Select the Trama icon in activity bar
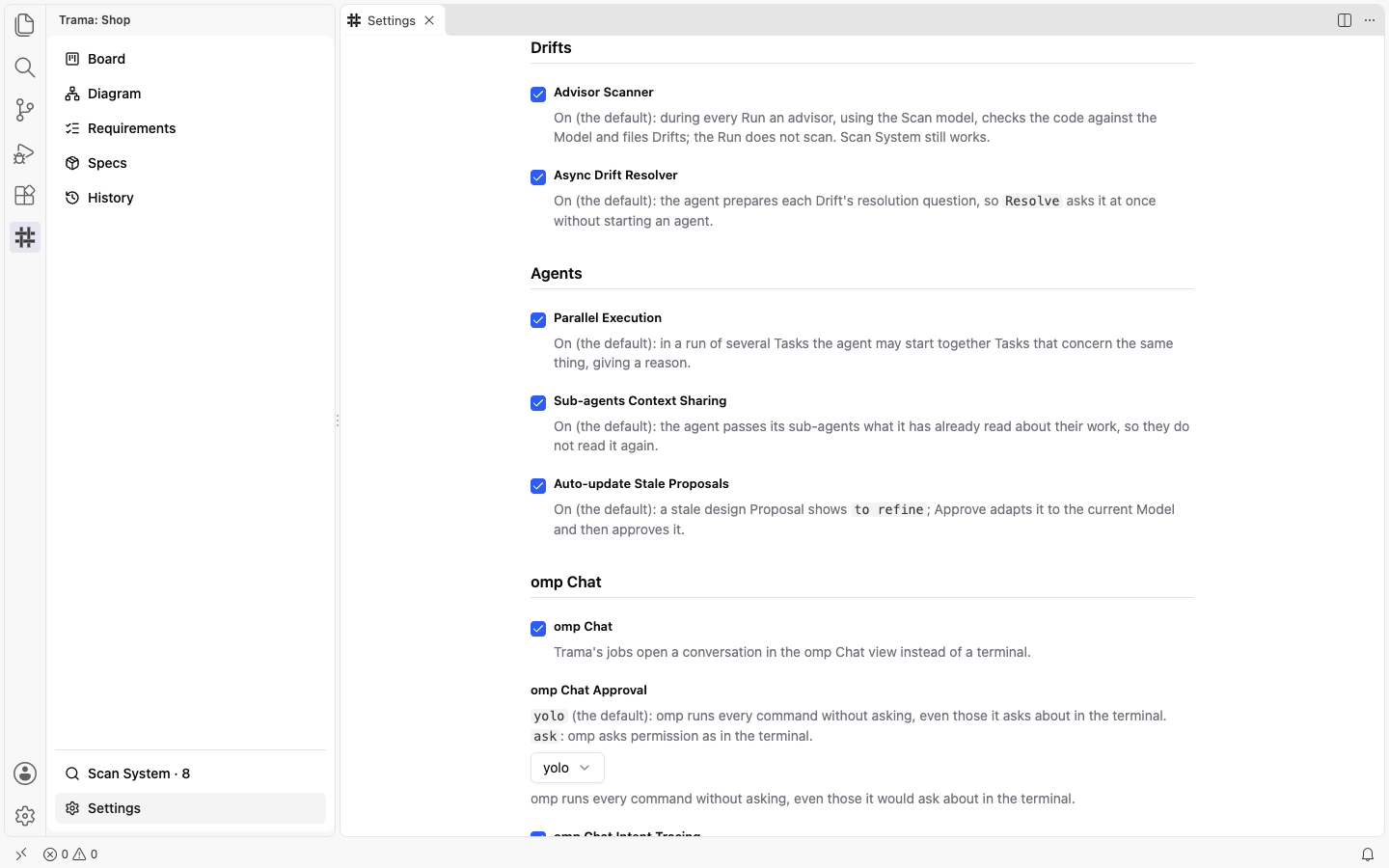This screenshot has height=868, width=1389. [x=25, y=237]
